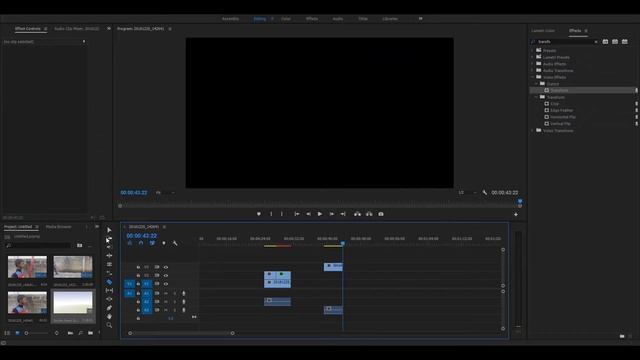640x360 pixels.
Task: Open program monitor Button Editor plus
Action: (x=516, y=214)
